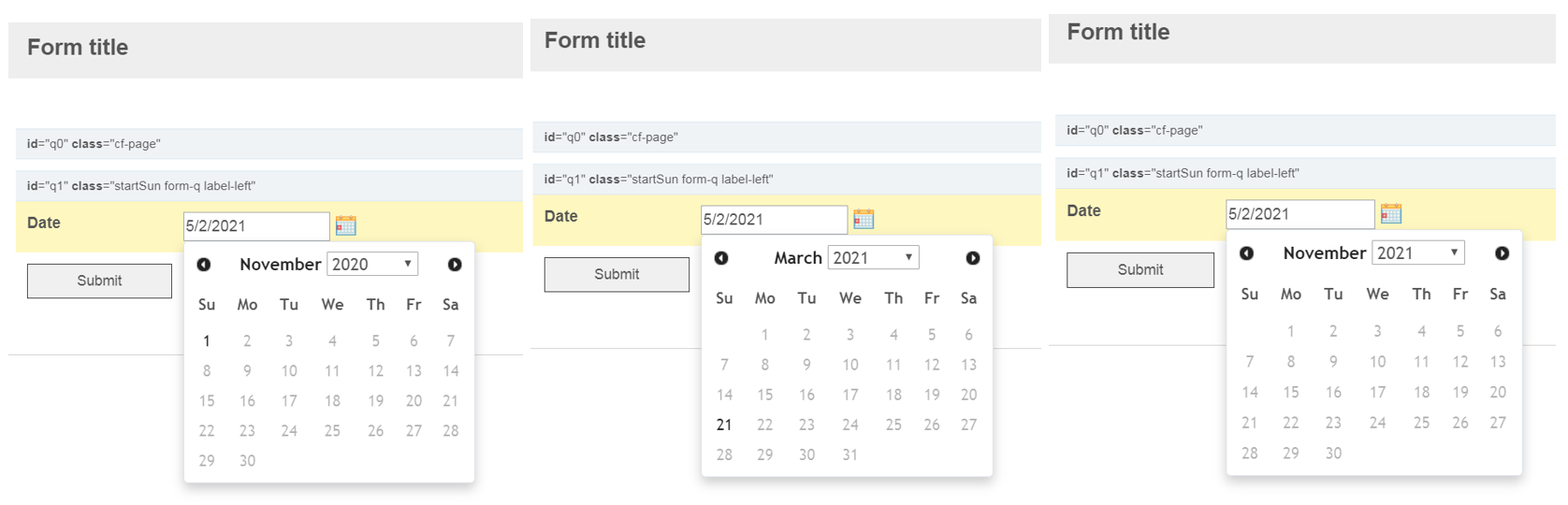The width and height of the screenshot is (1568, 505).
Task: Go to next month from November 2021
Action: point(1503,253)
